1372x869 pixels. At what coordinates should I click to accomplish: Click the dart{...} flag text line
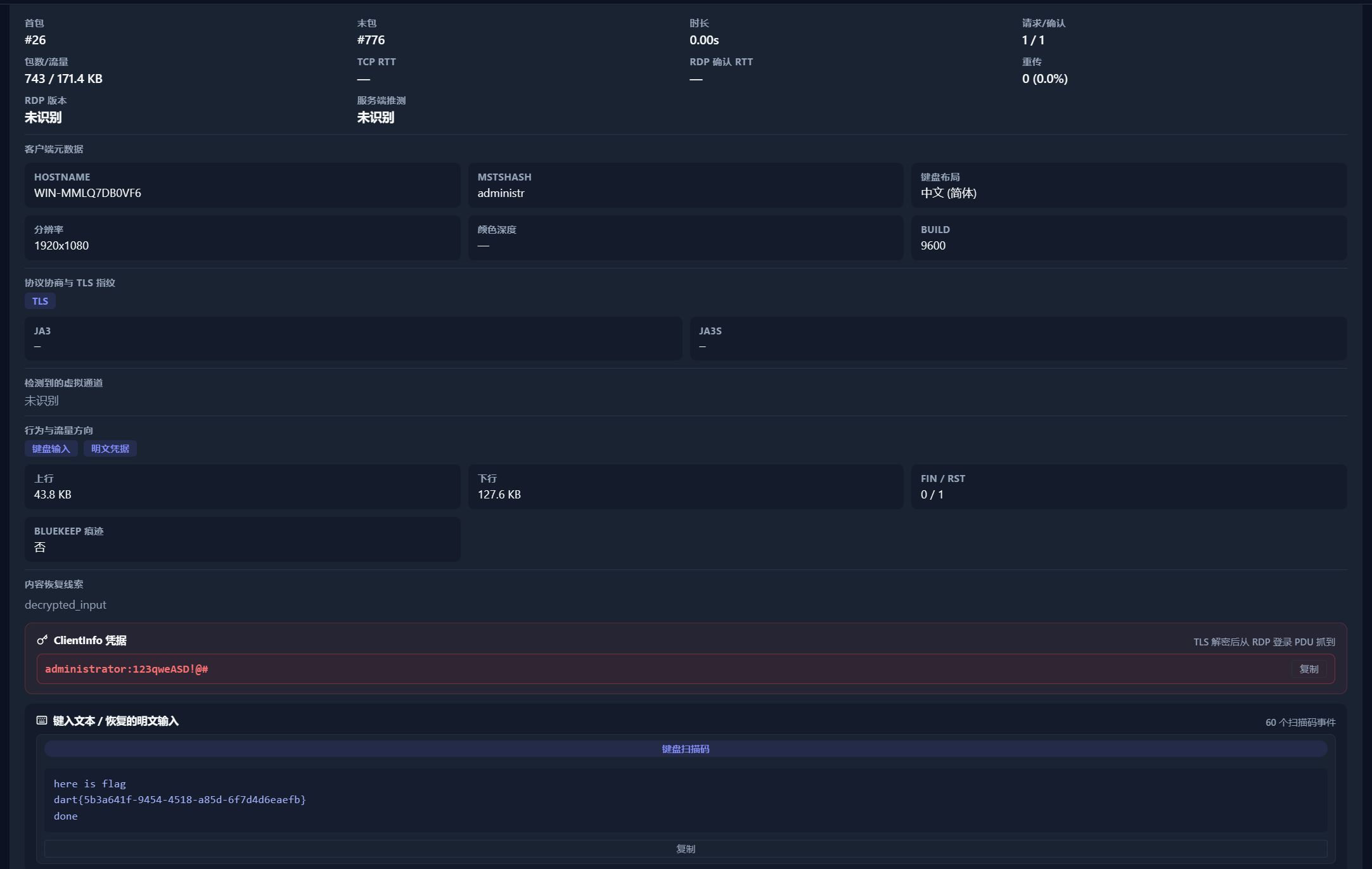[180, 800]
